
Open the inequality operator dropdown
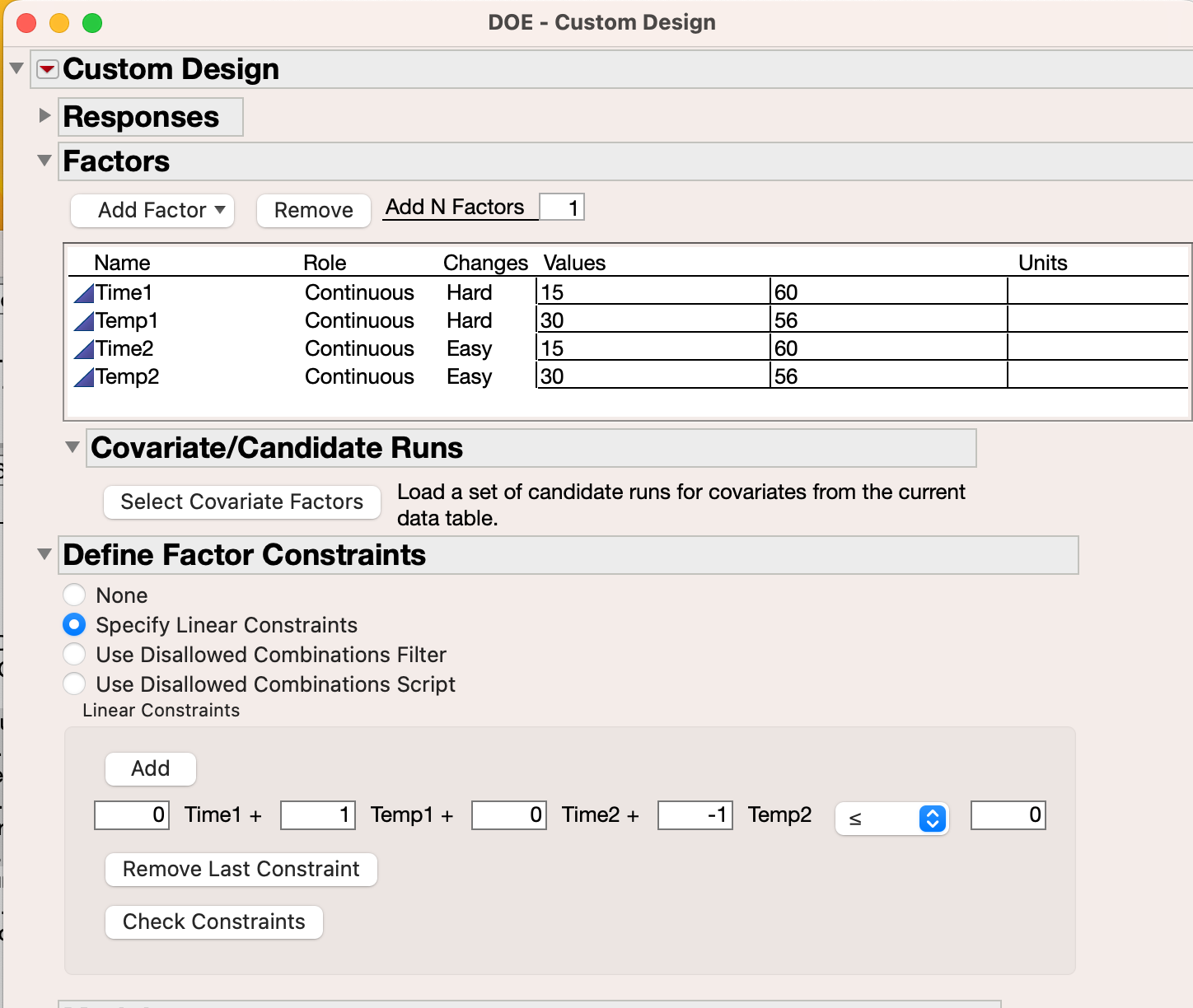[892, 819]
